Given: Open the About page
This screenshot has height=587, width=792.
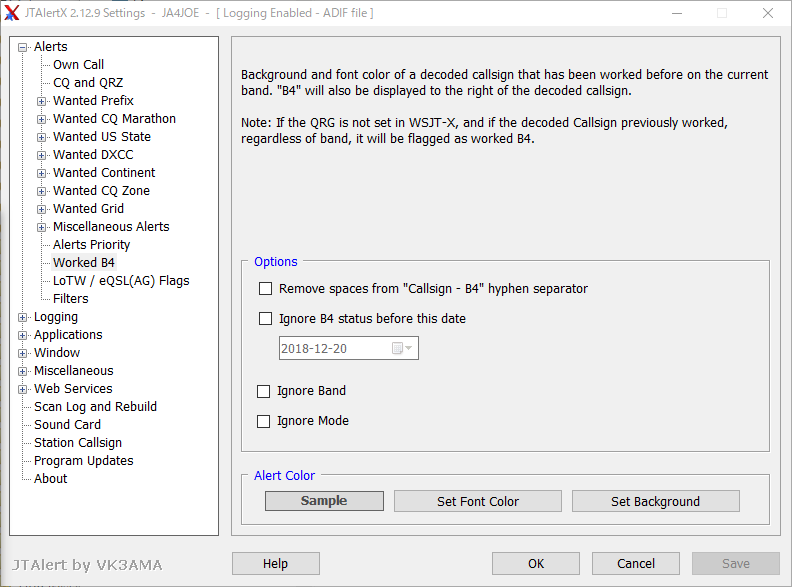Looking at the screenshot, I should point(51,479).
